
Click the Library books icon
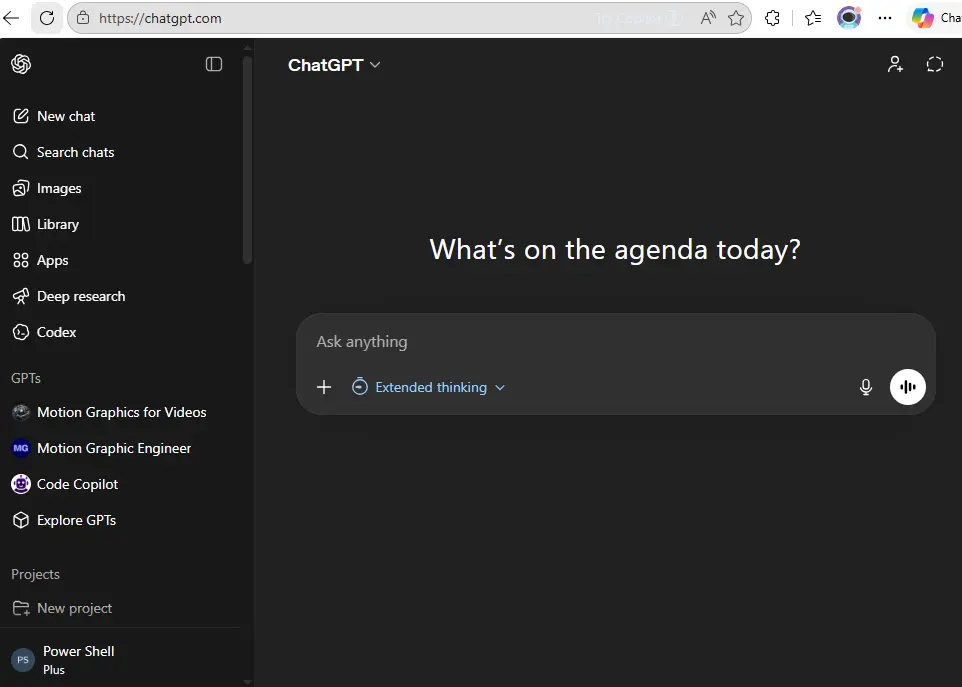(x=21, y=224)
